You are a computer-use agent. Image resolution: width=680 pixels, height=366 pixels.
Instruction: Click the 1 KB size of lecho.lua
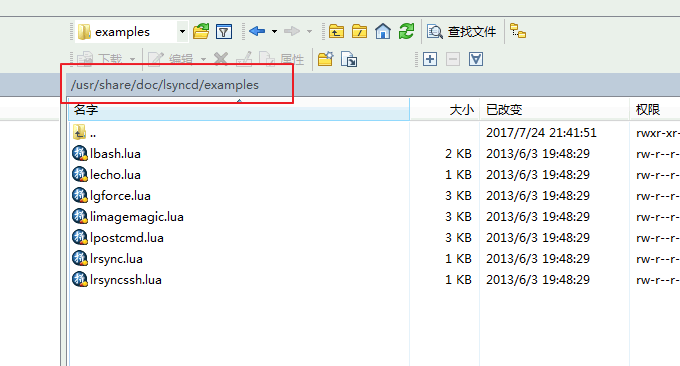[458, 175]
